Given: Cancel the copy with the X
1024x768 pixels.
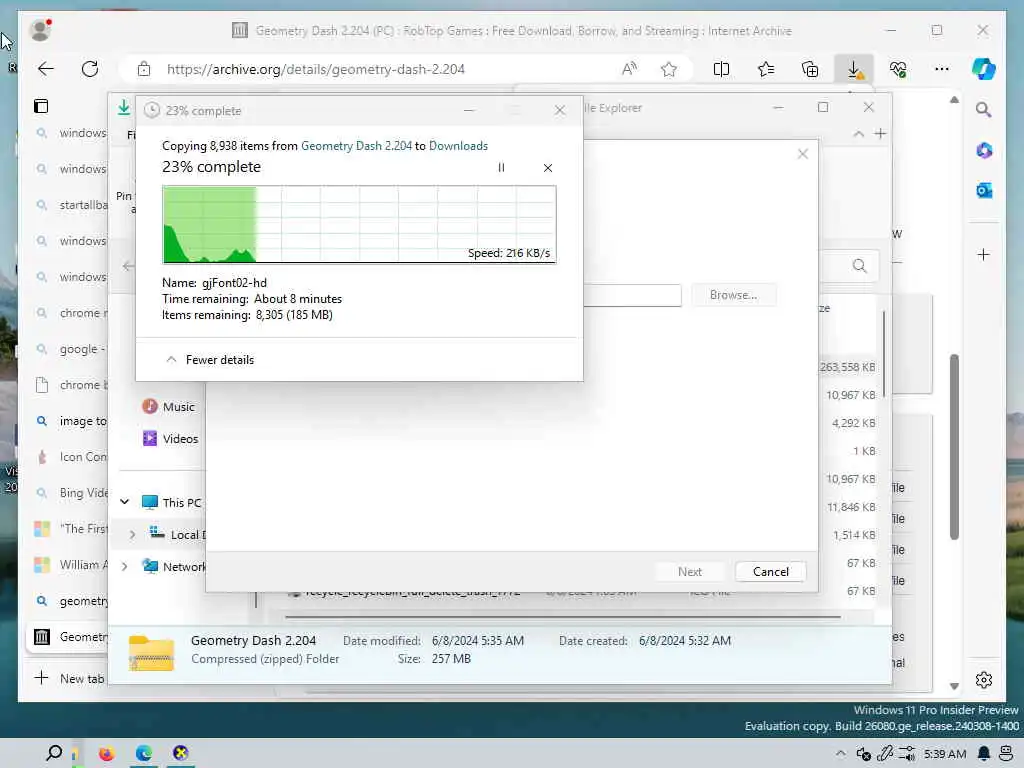Looking at the screenshot, I should pyautogui.click(x=548, y=168).
